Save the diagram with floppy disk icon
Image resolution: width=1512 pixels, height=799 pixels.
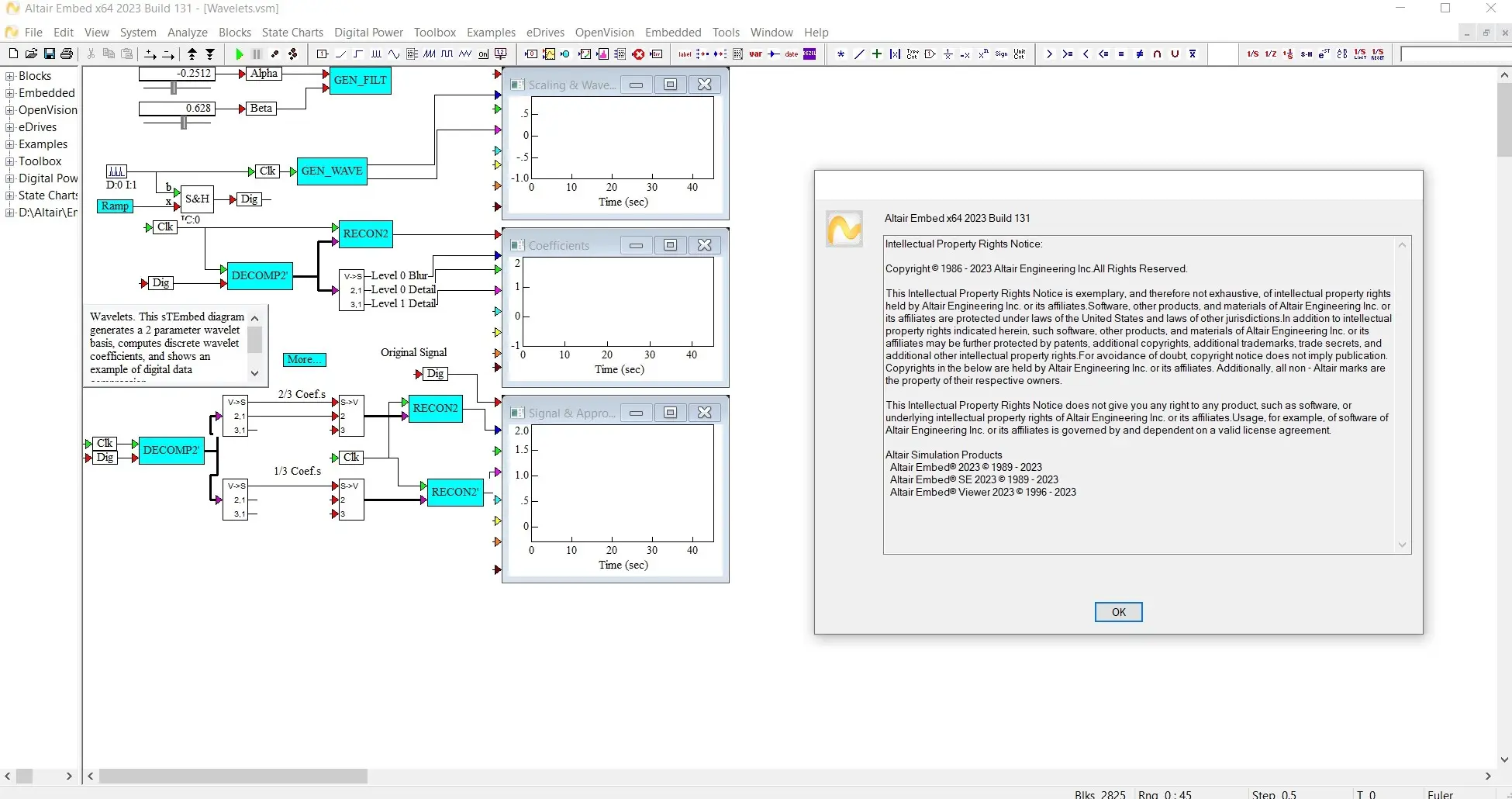click(x=49, y=54)
